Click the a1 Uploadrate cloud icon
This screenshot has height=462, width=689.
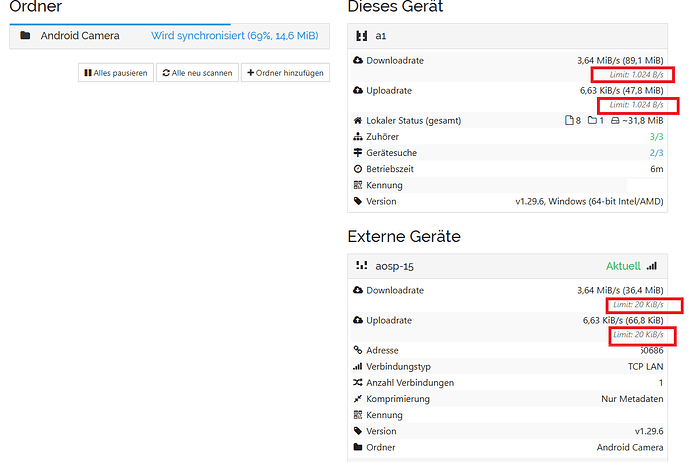358,90
